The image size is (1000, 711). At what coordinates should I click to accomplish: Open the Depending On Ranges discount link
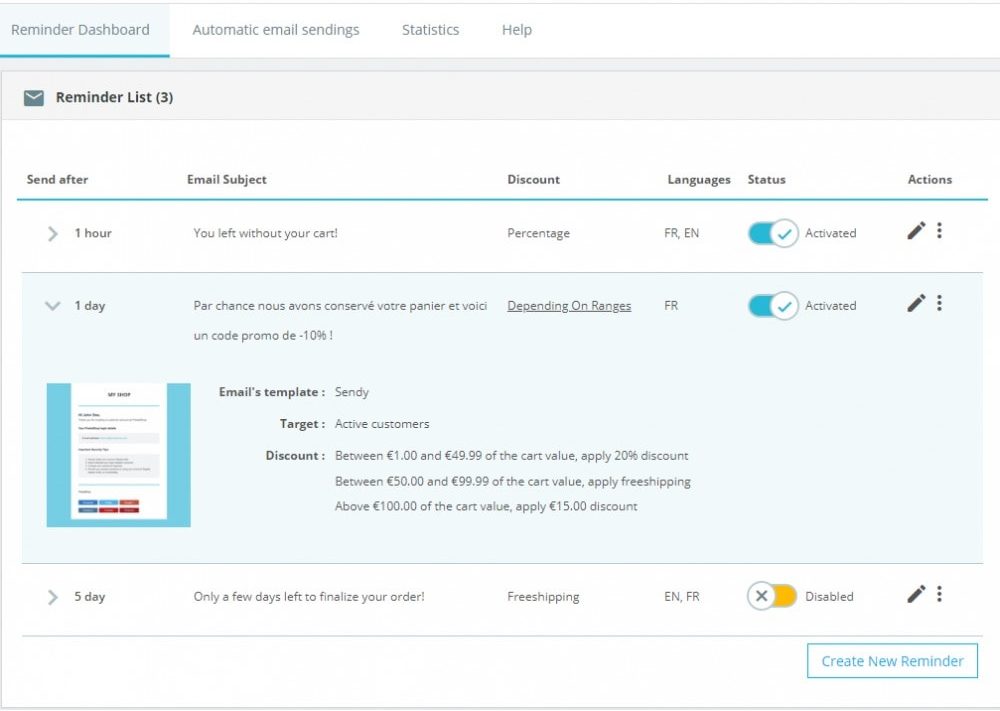click(569, 306)
